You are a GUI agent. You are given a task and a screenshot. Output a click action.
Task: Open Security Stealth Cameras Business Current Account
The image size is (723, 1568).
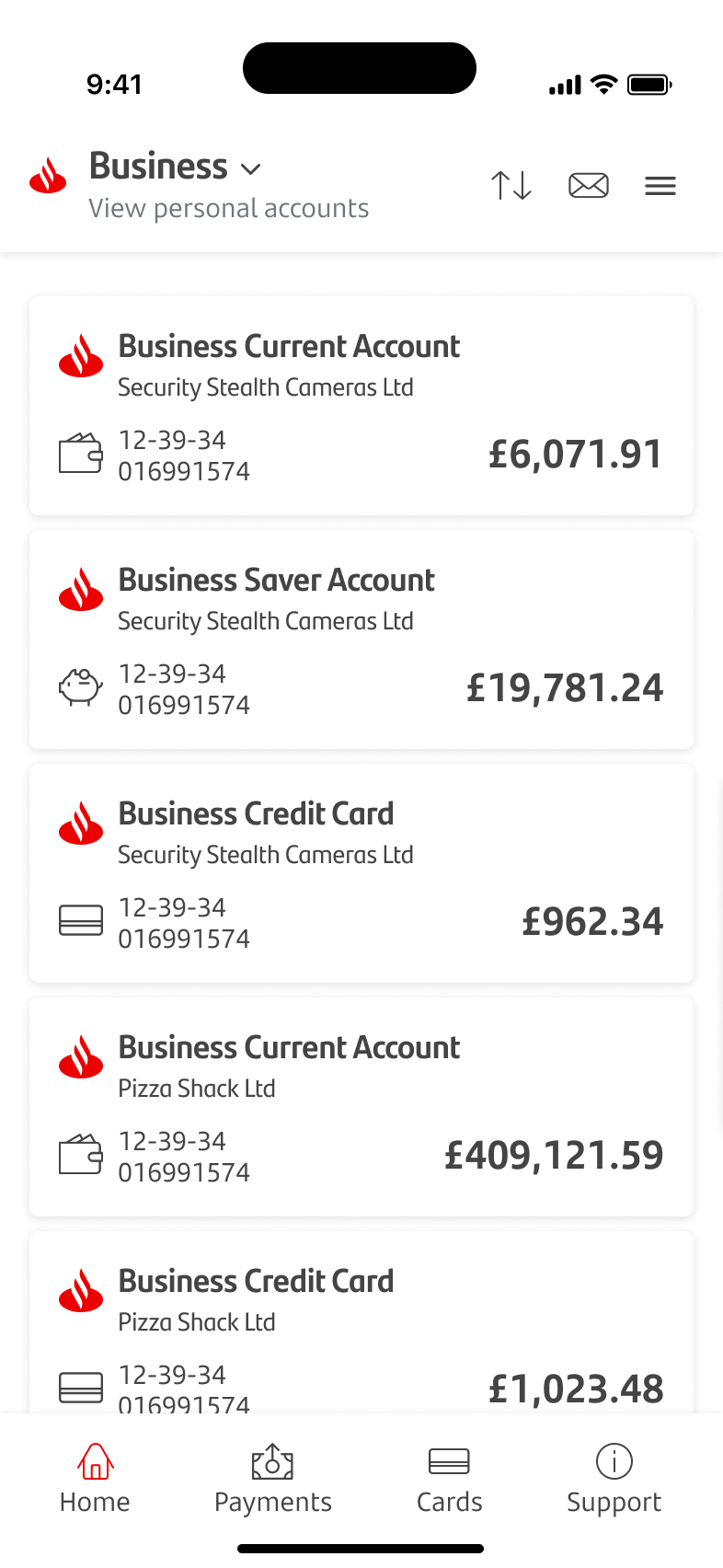[x=361, y=406]
